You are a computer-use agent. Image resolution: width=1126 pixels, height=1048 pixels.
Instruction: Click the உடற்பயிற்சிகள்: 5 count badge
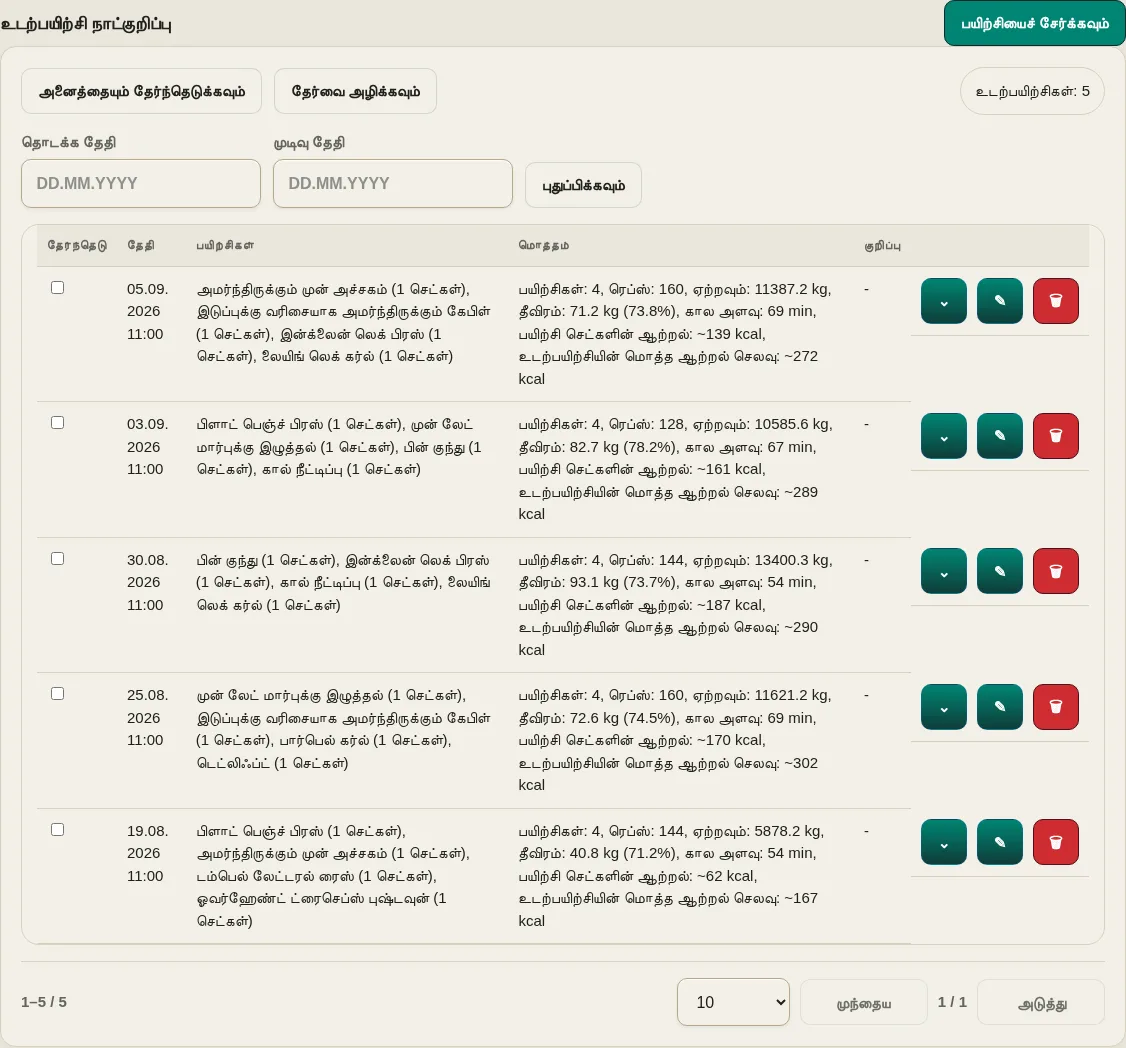click(1032, 91)
